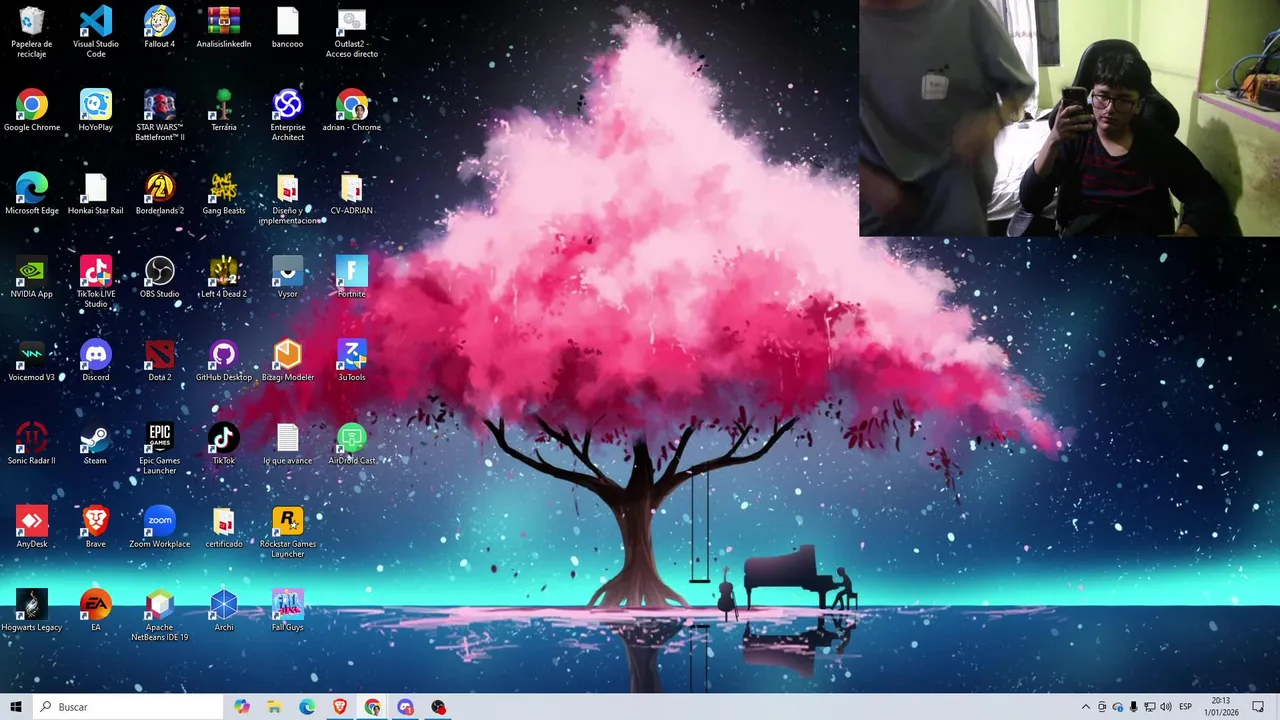Open the microphone tray icon
1280x720 pixels.
pos(1134,707)
